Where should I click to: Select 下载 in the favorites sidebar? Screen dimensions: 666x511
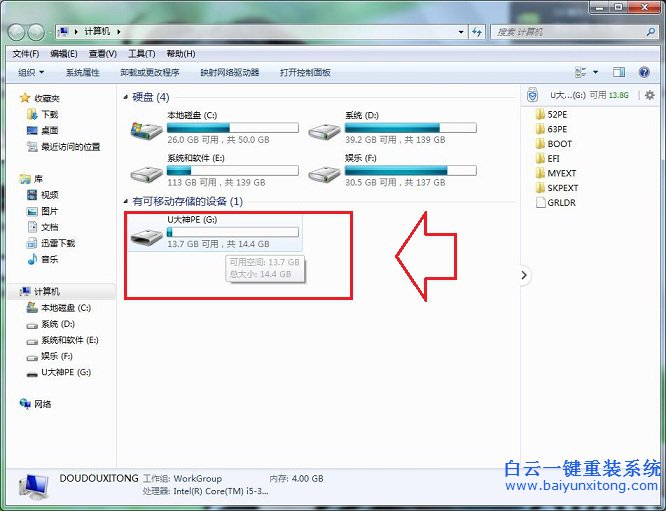(49, 115)
